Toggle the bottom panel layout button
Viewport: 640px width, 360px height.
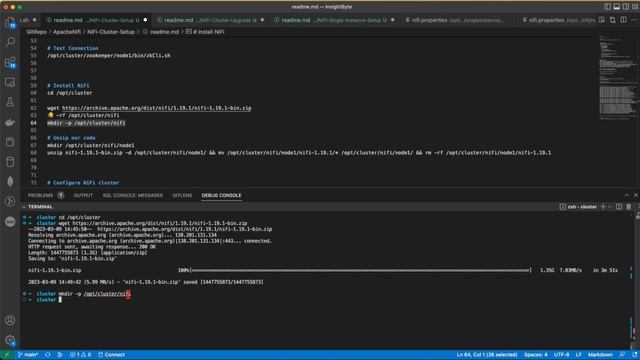pyautogui.click(x=617, y=7)
